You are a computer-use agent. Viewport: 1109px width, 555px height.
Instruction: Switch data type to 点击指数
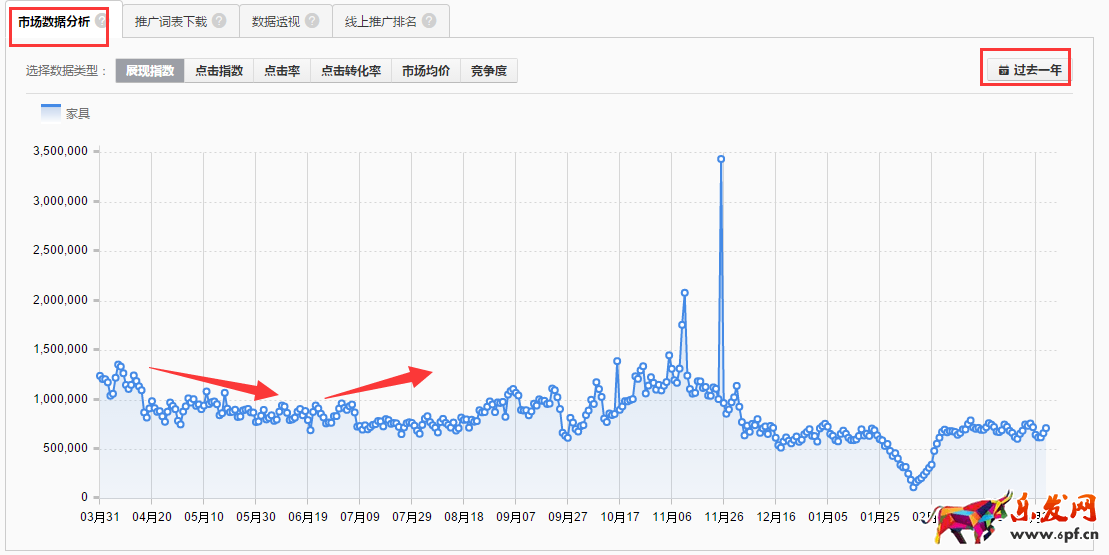pyautogui.click(x=219, y=71)
